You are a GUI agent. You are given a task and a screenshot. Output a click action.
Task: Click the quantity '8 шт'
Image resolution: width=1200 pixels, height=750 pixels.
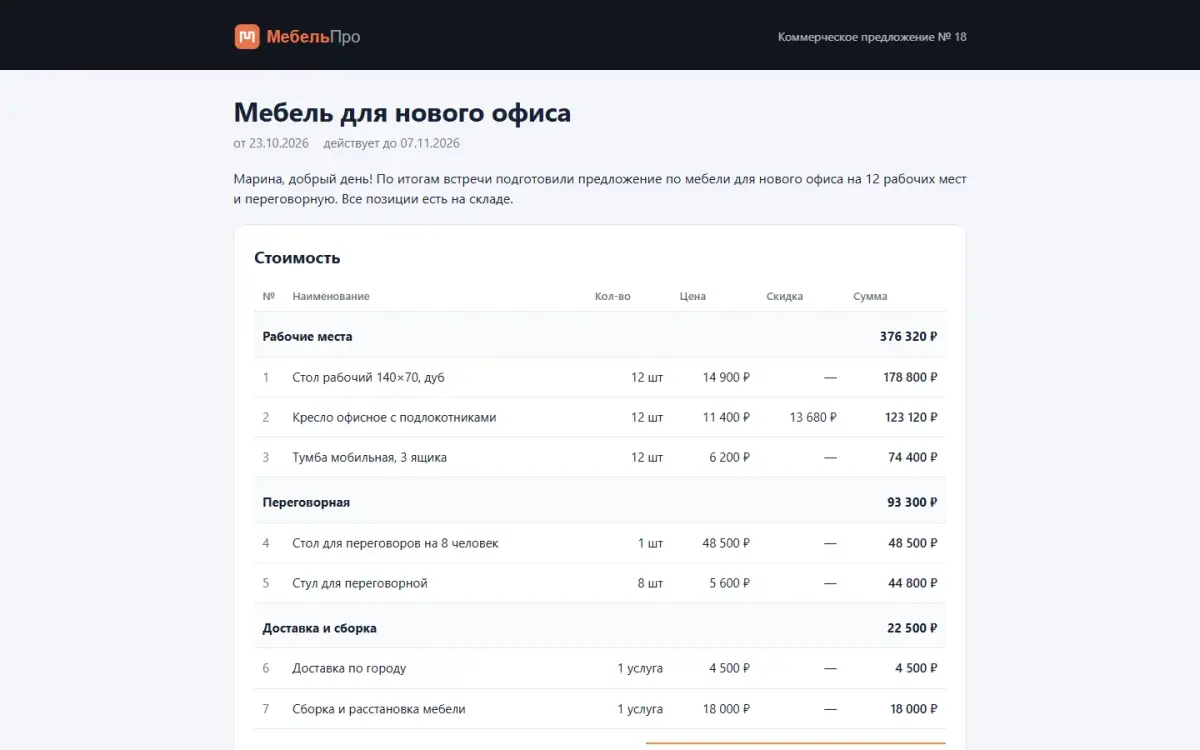pyautogui.click(x=650, y=583)
